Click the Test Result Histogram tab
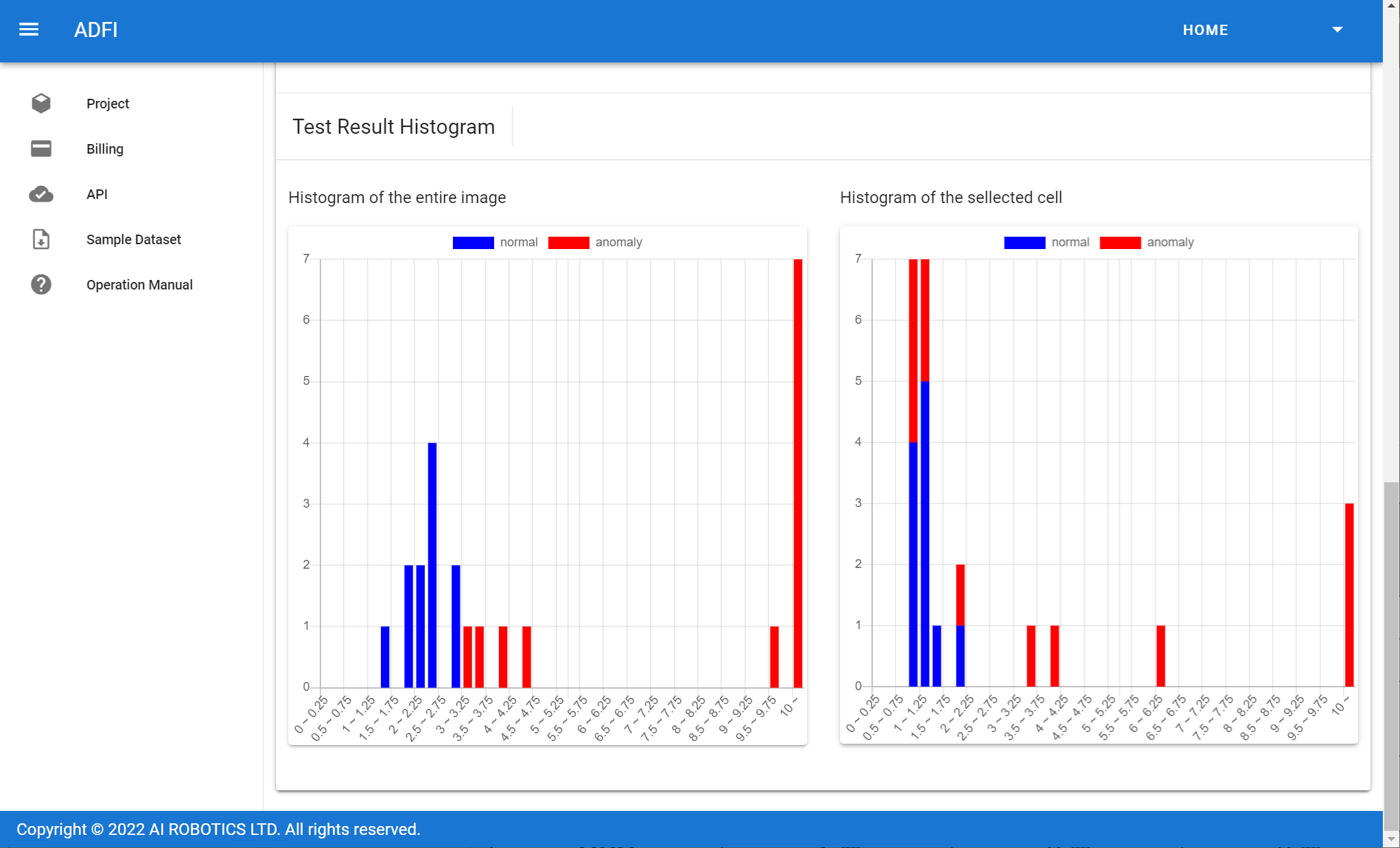The width and height of the screenshot is (1400, 848). (x=393, y=127)
